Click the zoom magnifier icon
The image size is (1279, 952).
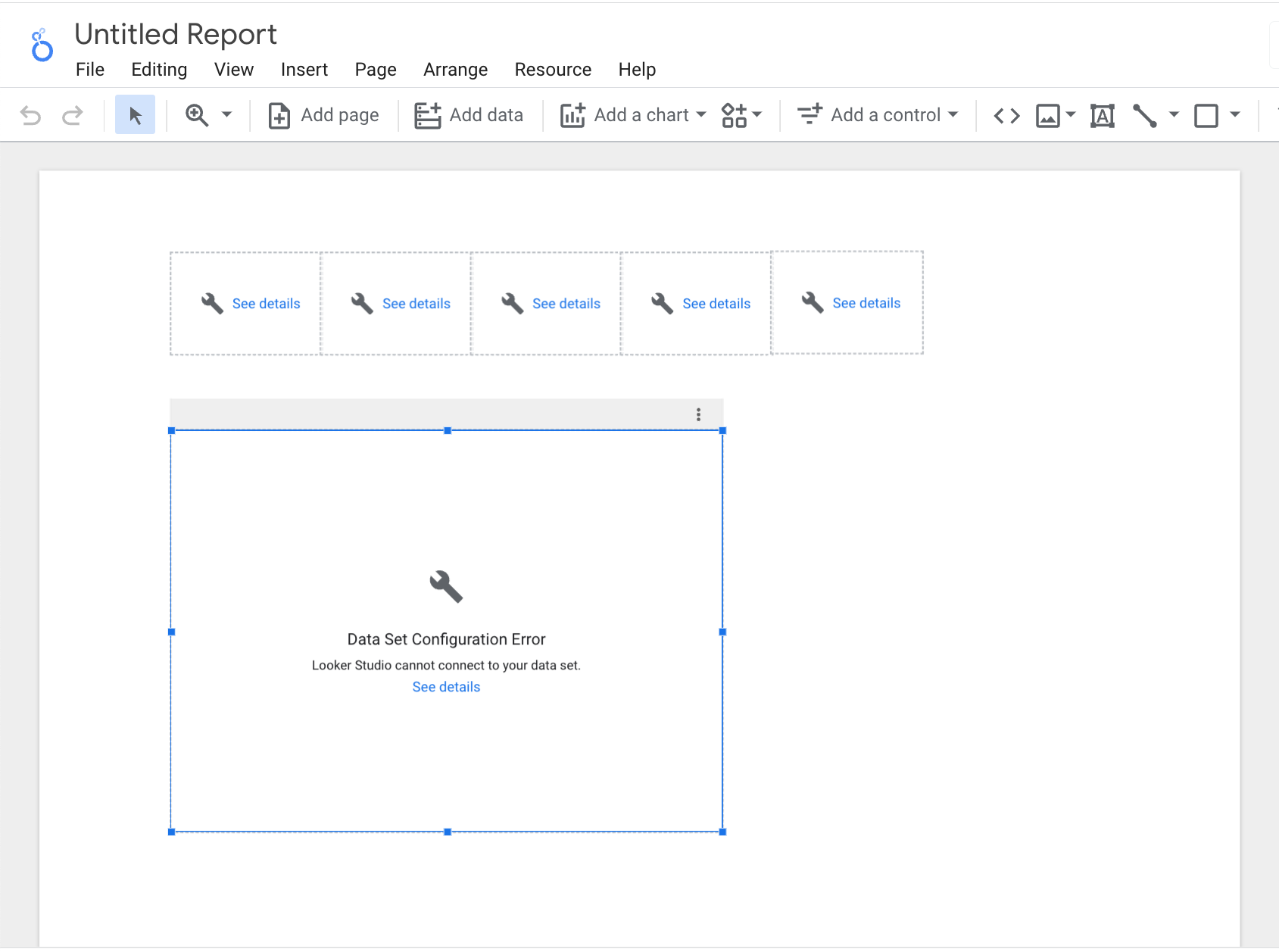tap(197, 115)
